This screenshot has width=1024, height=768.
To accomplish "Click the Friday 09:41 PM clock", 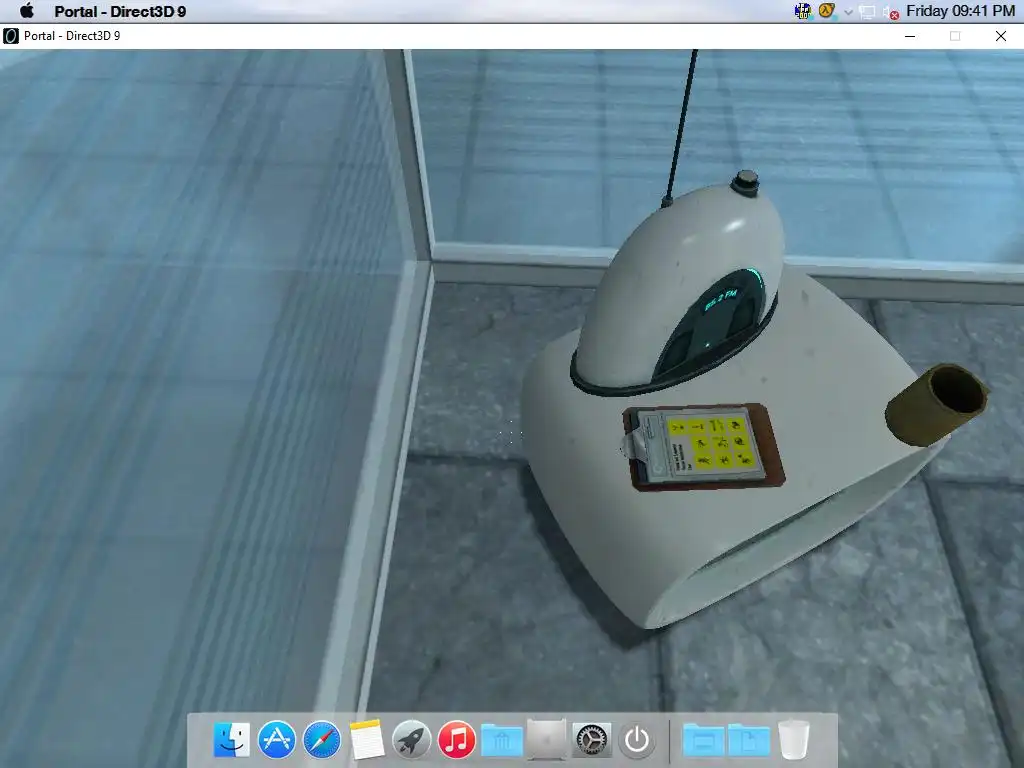I will point(961,11).
